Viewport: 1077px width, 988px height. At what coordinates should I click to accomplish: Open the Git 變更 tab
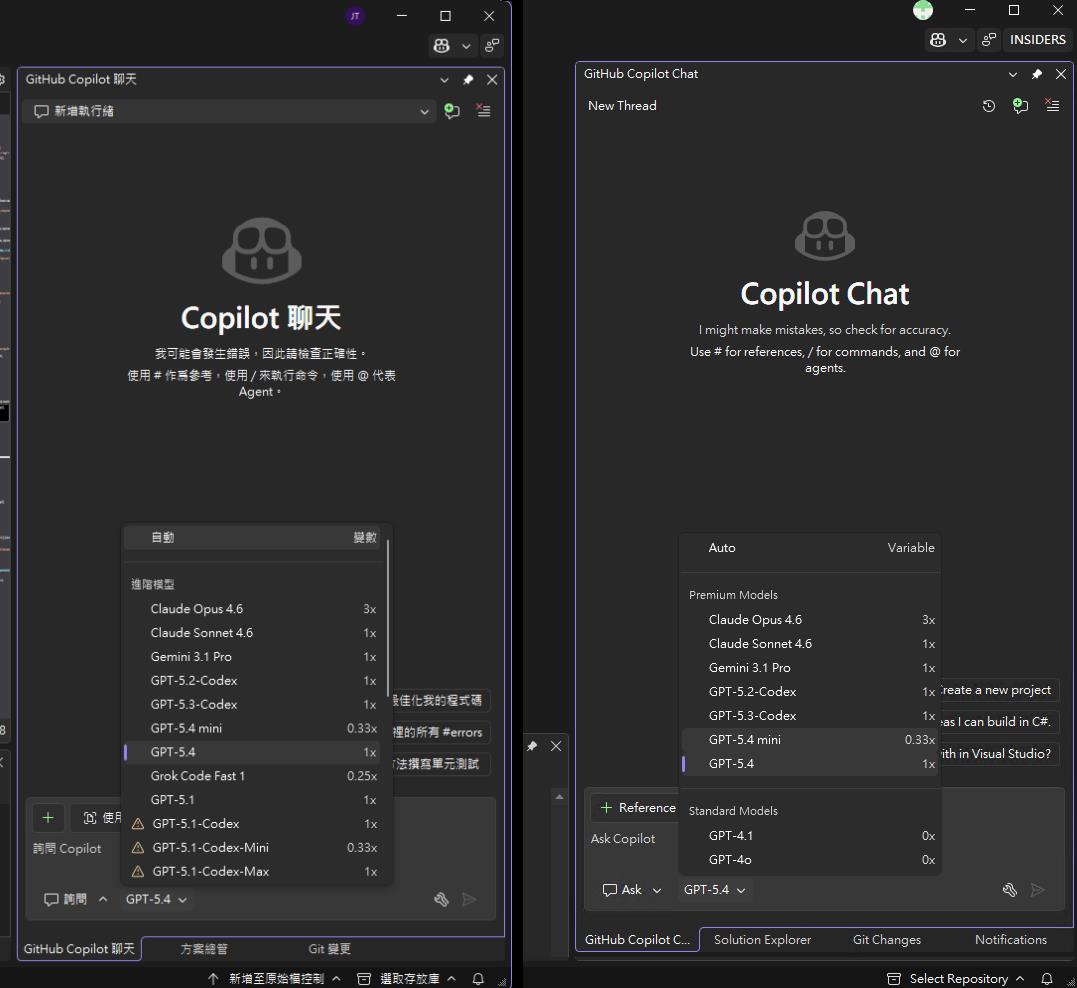[x=329, y=949]
